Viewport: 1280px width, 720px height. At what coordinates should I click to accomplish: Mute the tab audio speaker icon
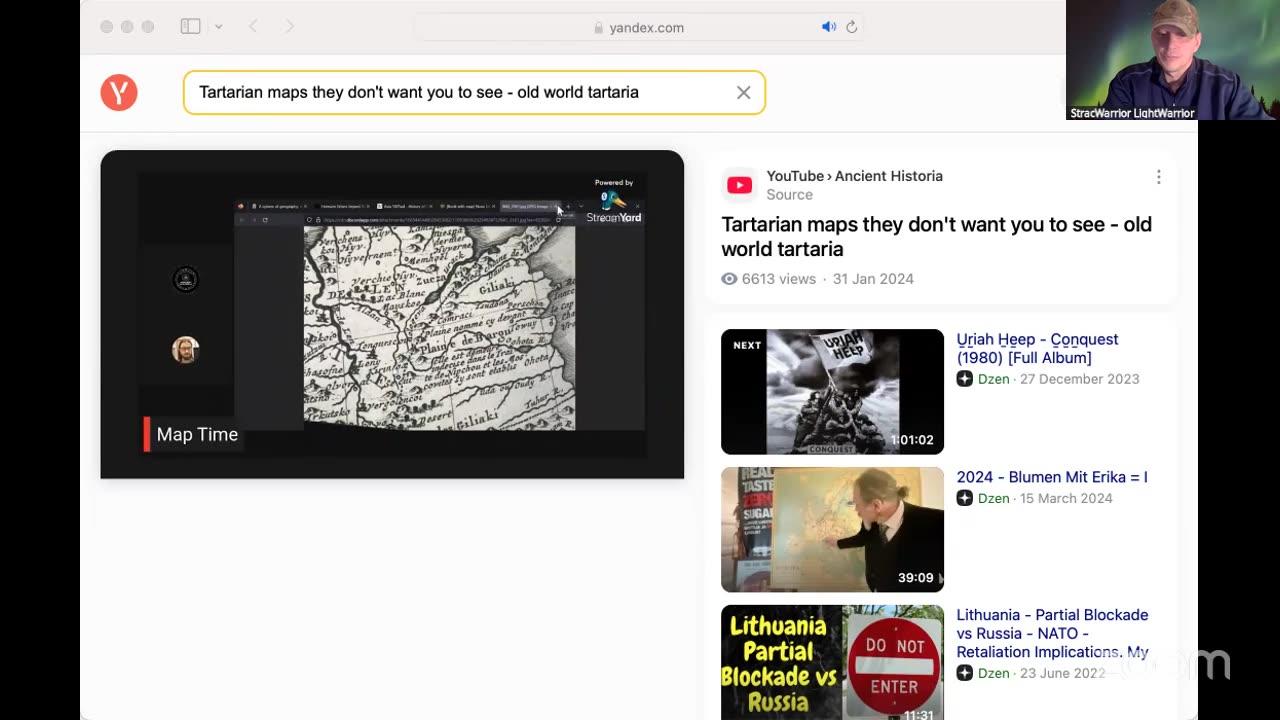tap(828, 27)
